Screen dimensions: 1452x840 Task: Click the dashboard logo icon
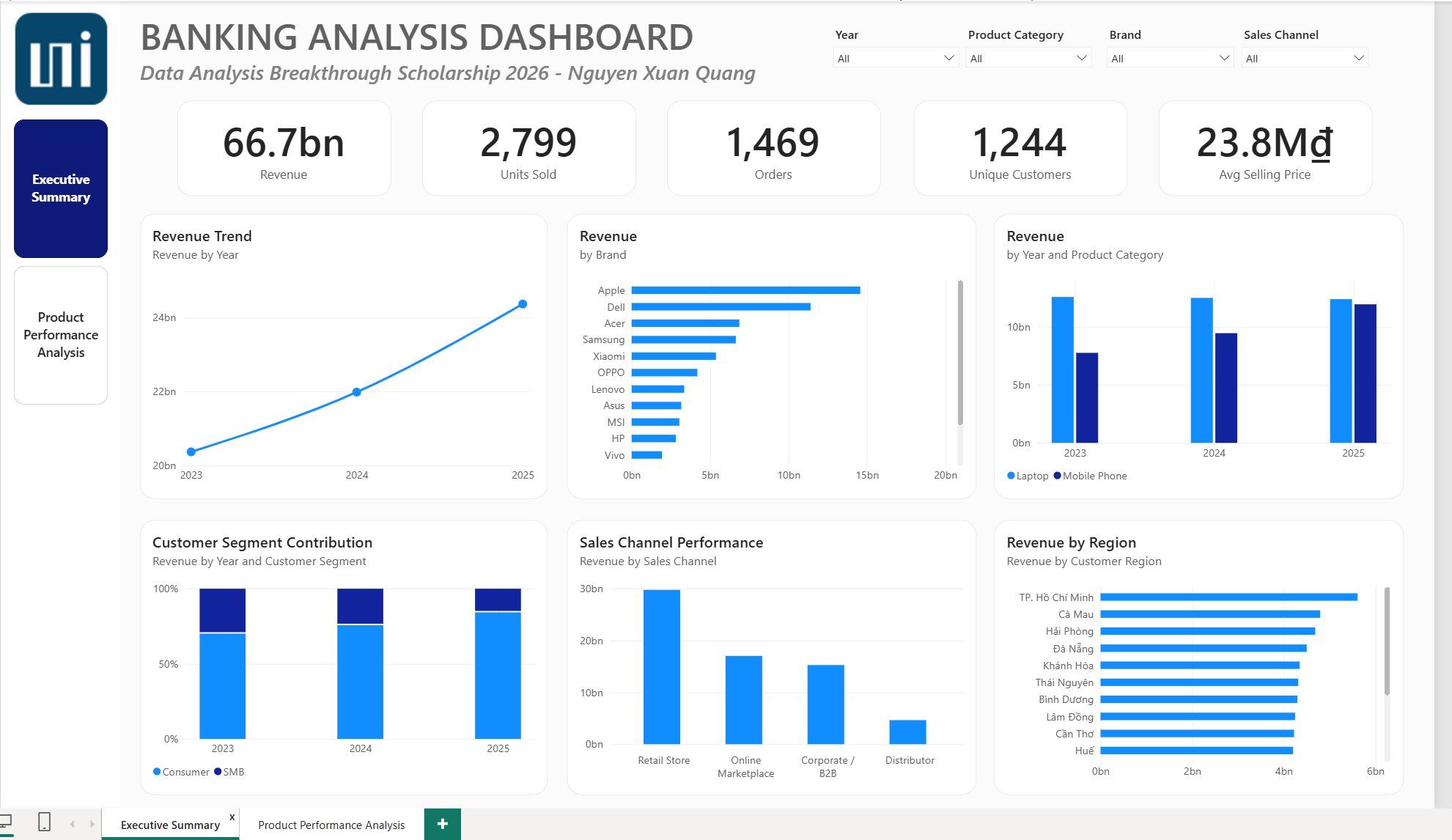tap(61, 59)
